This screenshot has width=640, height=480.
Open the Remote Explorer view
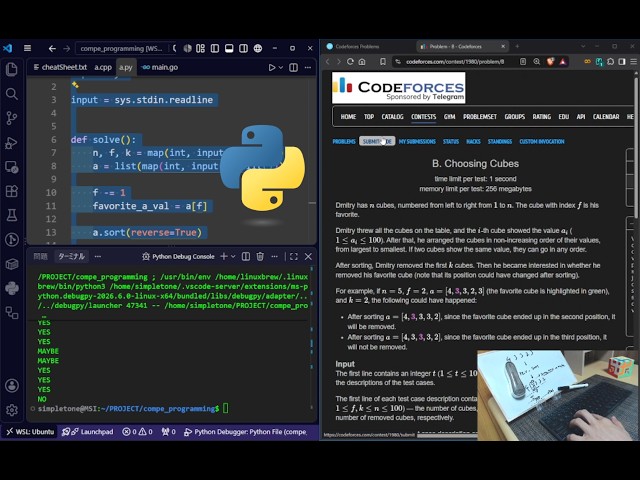tap(12, 167)
